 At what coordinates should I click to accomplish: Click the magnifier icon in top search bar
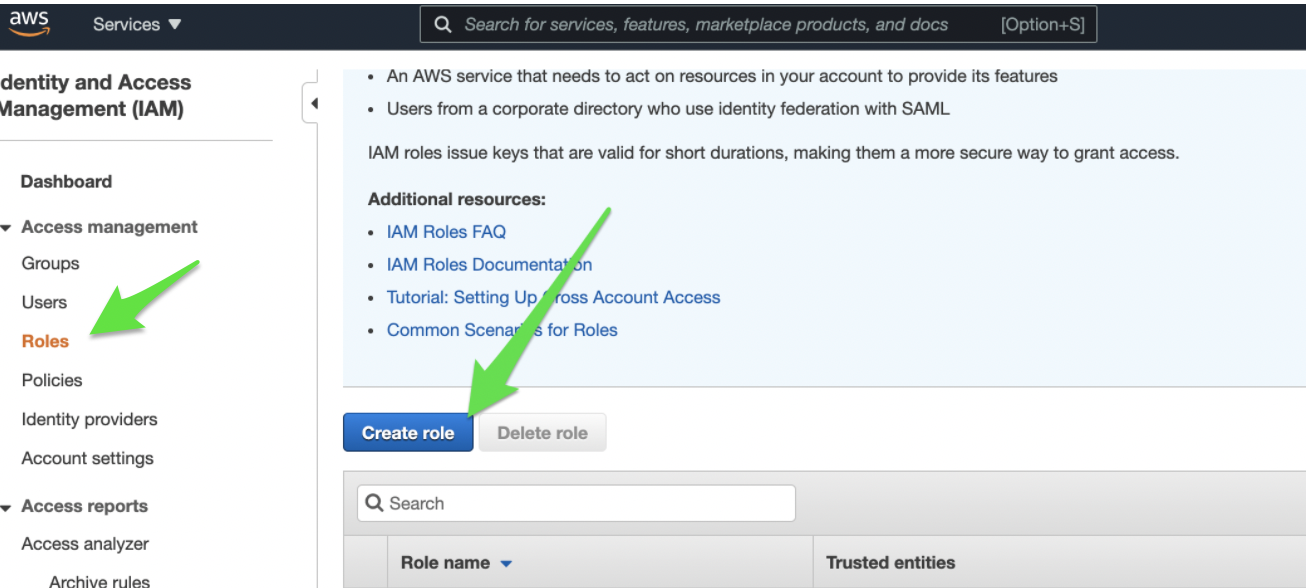(442, 25)
